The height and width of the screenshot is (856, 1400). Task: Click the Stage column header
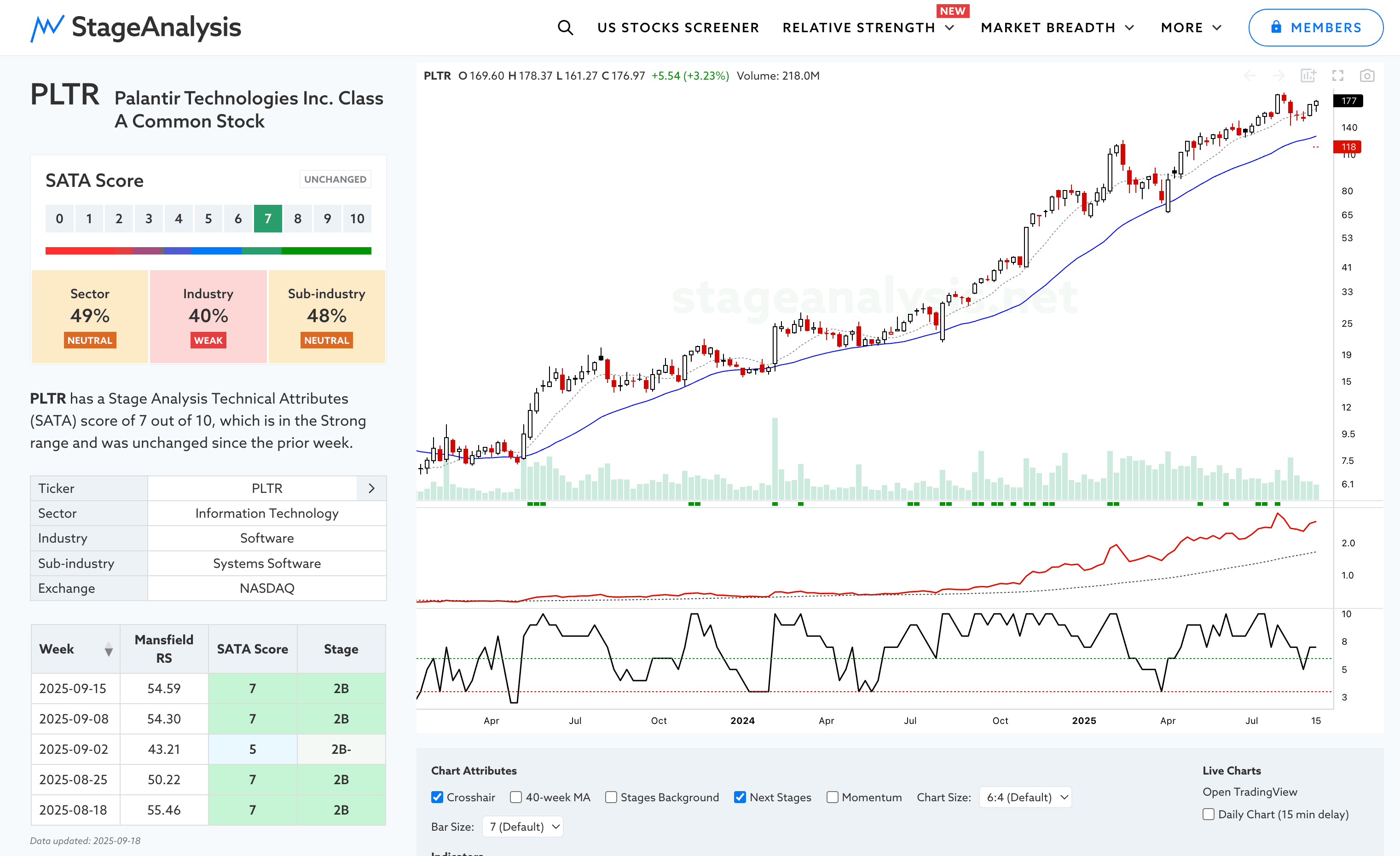(x=341, y=649)
